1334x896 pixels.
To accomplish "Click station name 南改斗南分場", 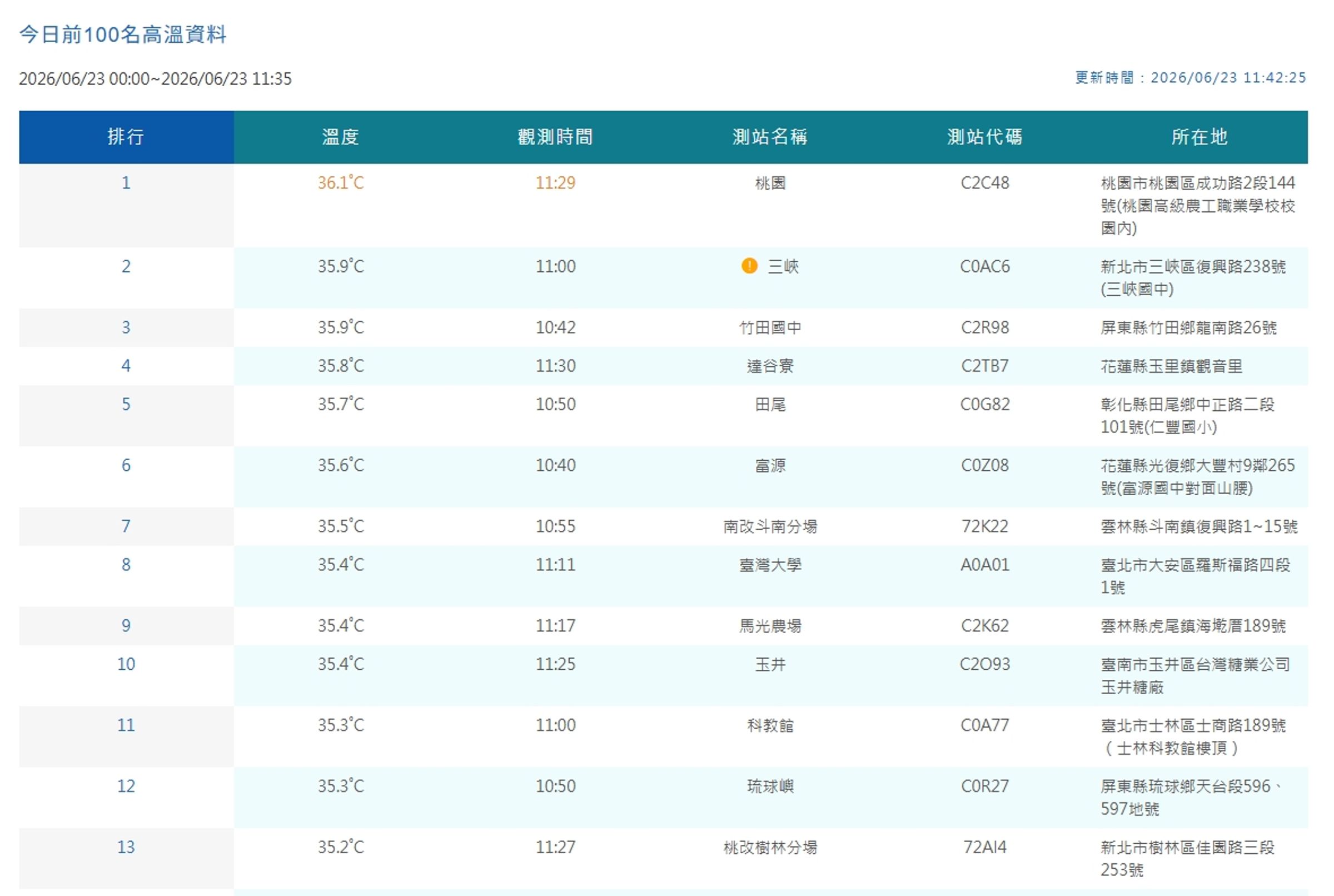I will click(x=770, y=527).
